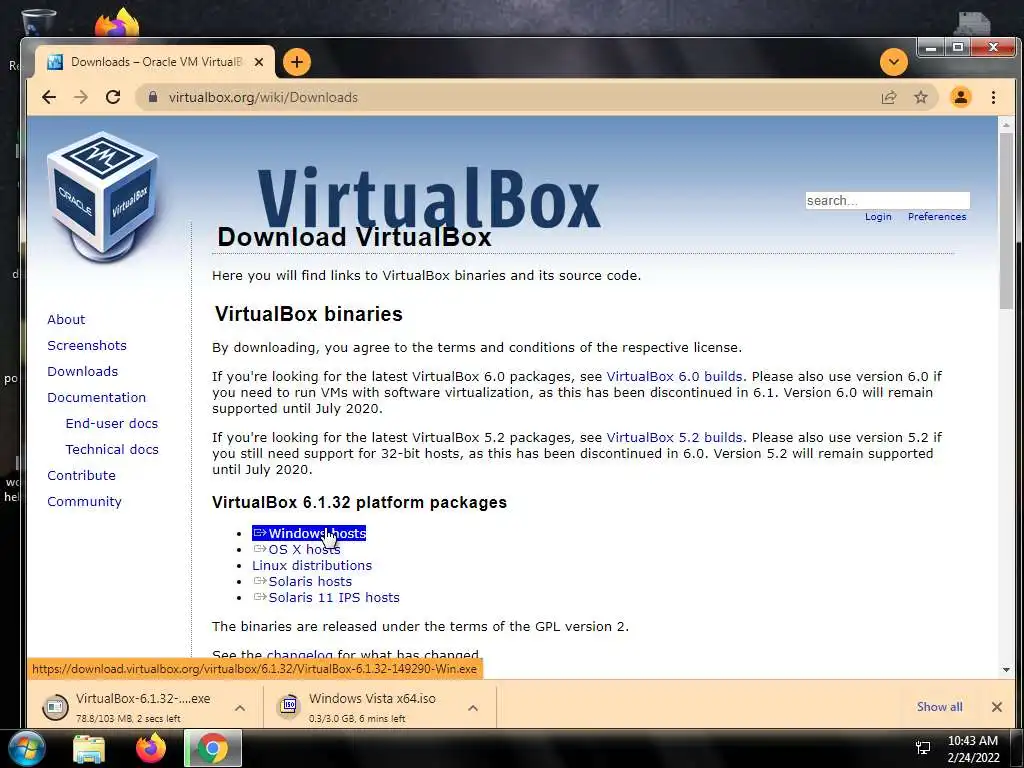Click the Recycle Bin desktop icon
The height and width of the screenshot is (768, 1024).
(x=38, y=22)
